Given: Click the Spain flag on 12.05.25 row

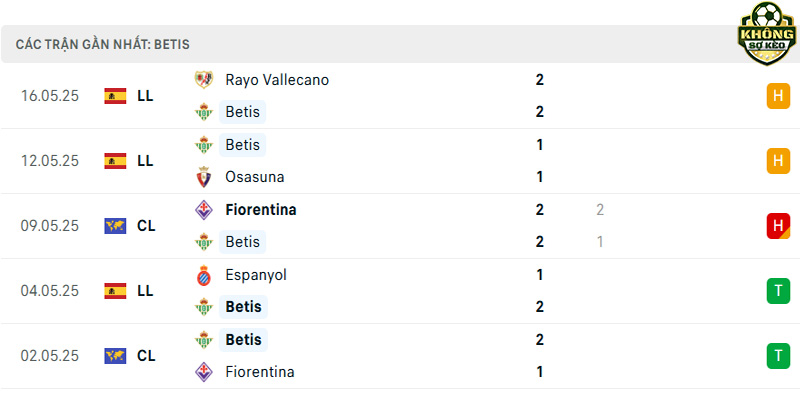Looking at the screenshot, I should [115, 161].
